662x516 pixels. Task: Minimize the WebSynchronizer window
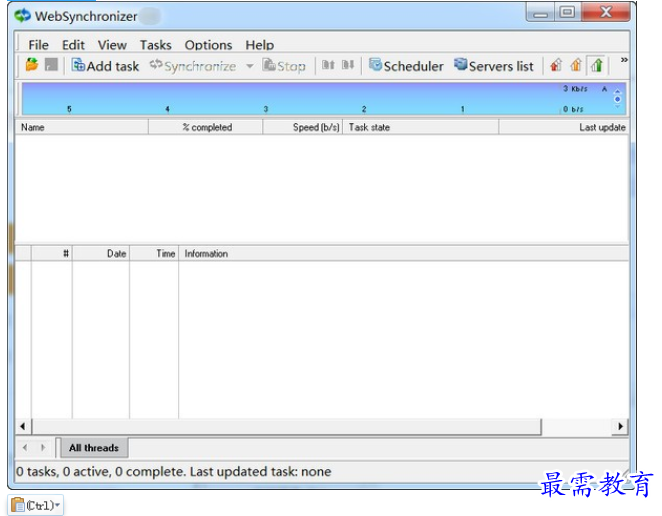point(540,13)
